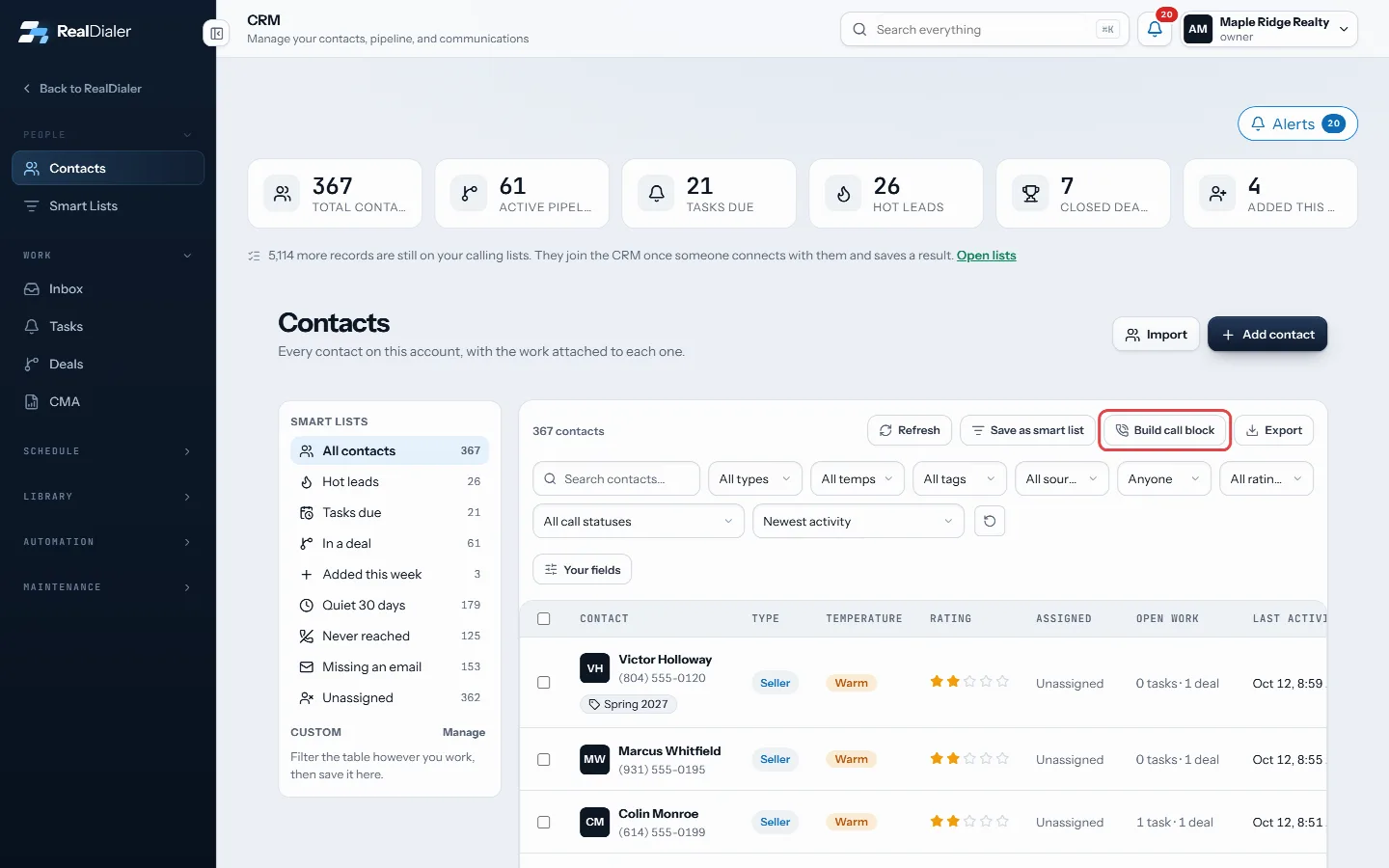
Task: Click the Hot Leads flame icon
Action: click(x=843, y=194)
